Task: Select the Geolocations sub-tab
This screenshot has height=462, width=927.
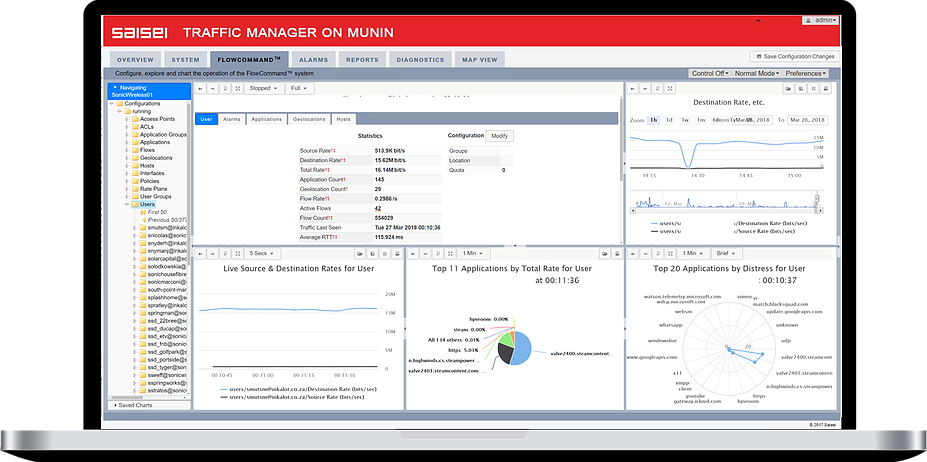Action: point(309,119)
